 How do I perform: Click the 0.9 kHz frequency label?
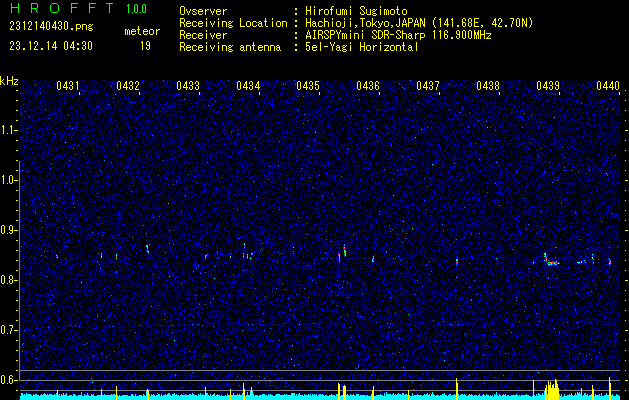(x=8, y=230)
